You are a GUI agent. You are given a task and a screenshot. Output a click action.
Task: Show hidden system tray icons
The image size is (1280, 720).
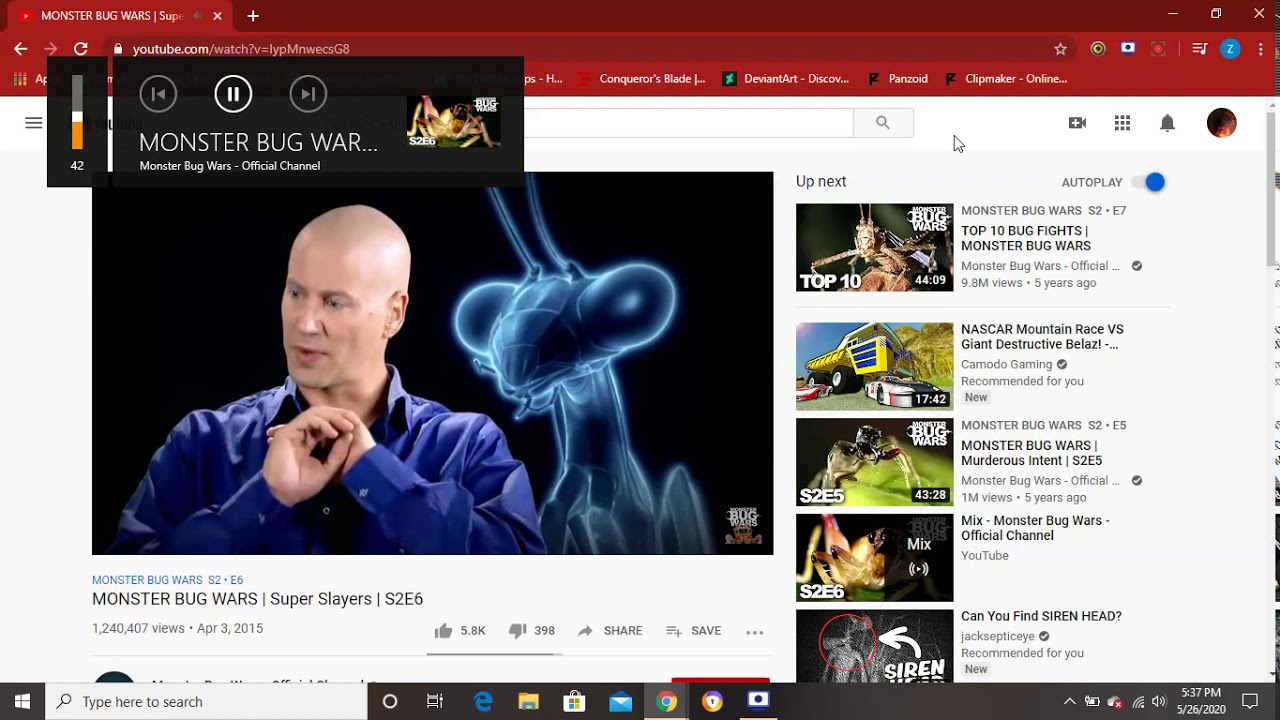coord(1069,701)
